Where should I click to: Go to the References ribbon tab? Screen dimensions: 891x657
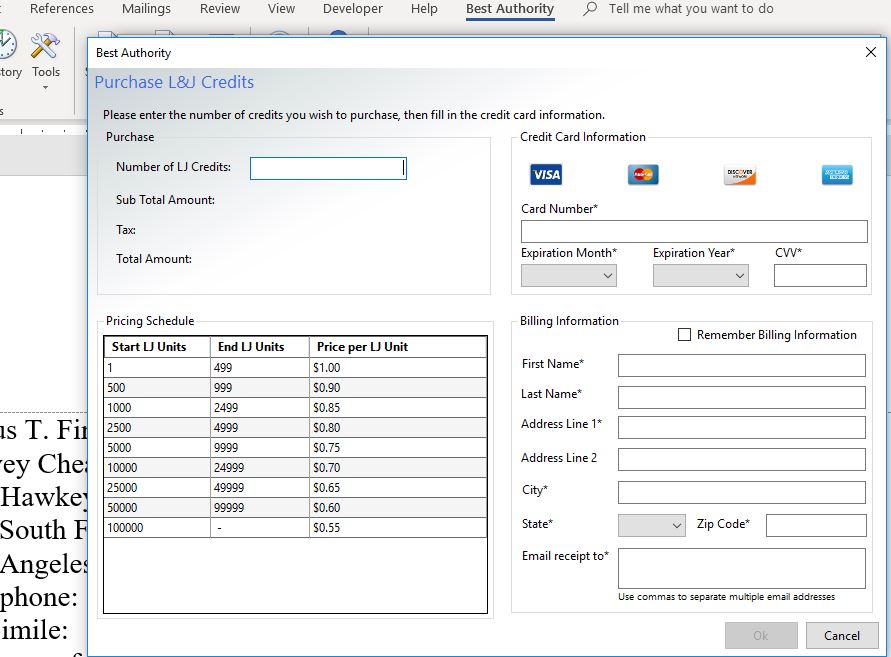[x=62, y=9]
